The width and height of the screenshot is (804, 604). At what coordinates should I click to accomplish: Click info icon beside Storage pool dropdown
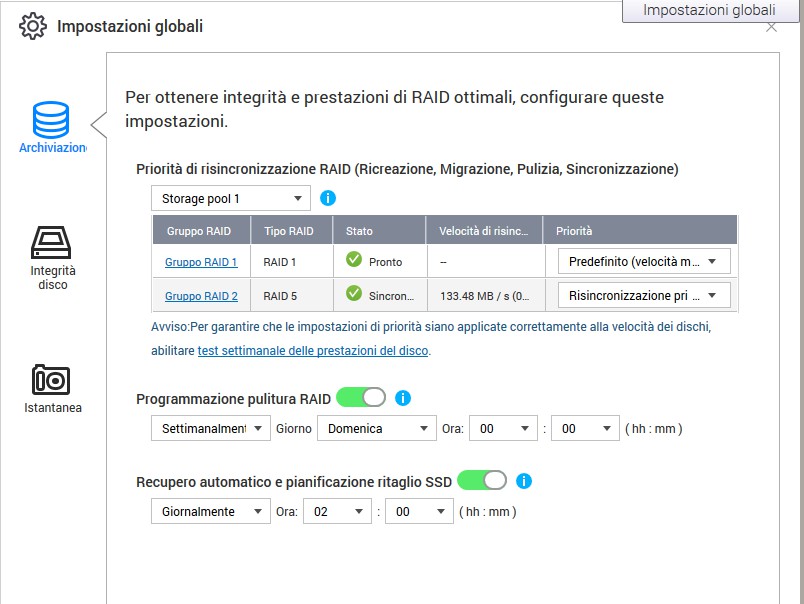(328, 198)
